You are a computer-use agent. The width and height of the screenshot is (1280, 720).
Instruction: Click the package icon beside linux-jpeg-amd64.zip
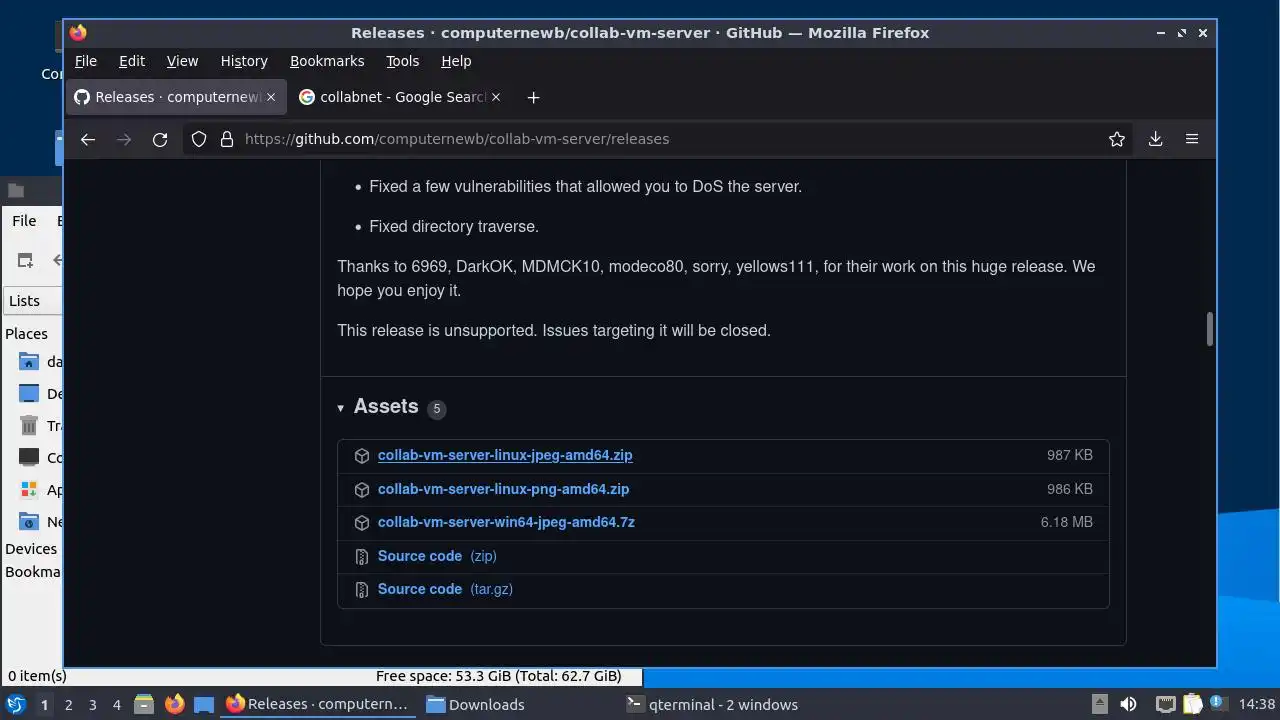[x=362, y=455]
